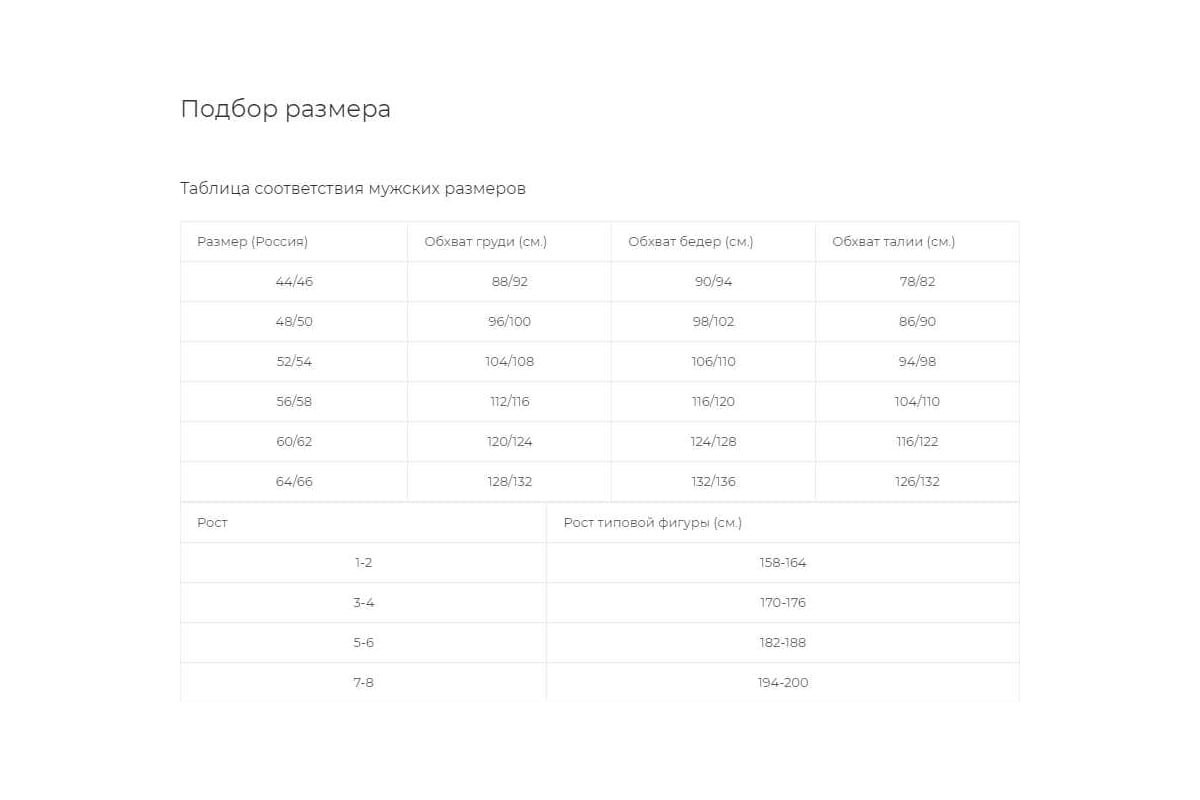Click the 64/66 size cell
This screenshot has height=800, width=1200.
tap(294, 482)
